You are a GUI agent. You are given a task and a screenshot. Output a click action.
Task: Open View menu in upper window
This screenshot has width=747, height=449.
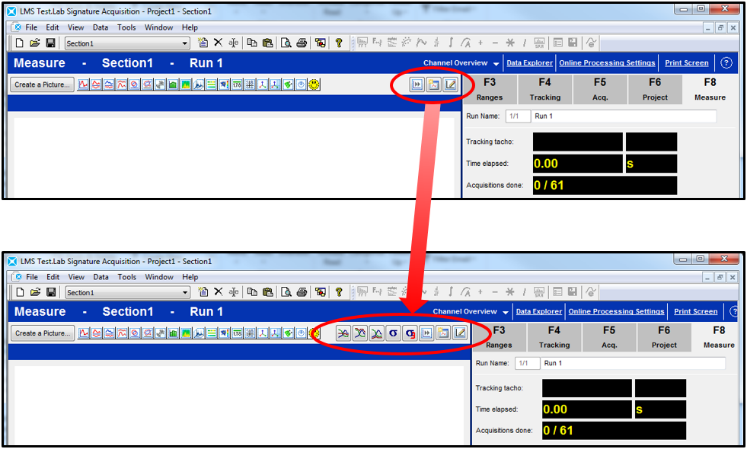pos(75,27)
